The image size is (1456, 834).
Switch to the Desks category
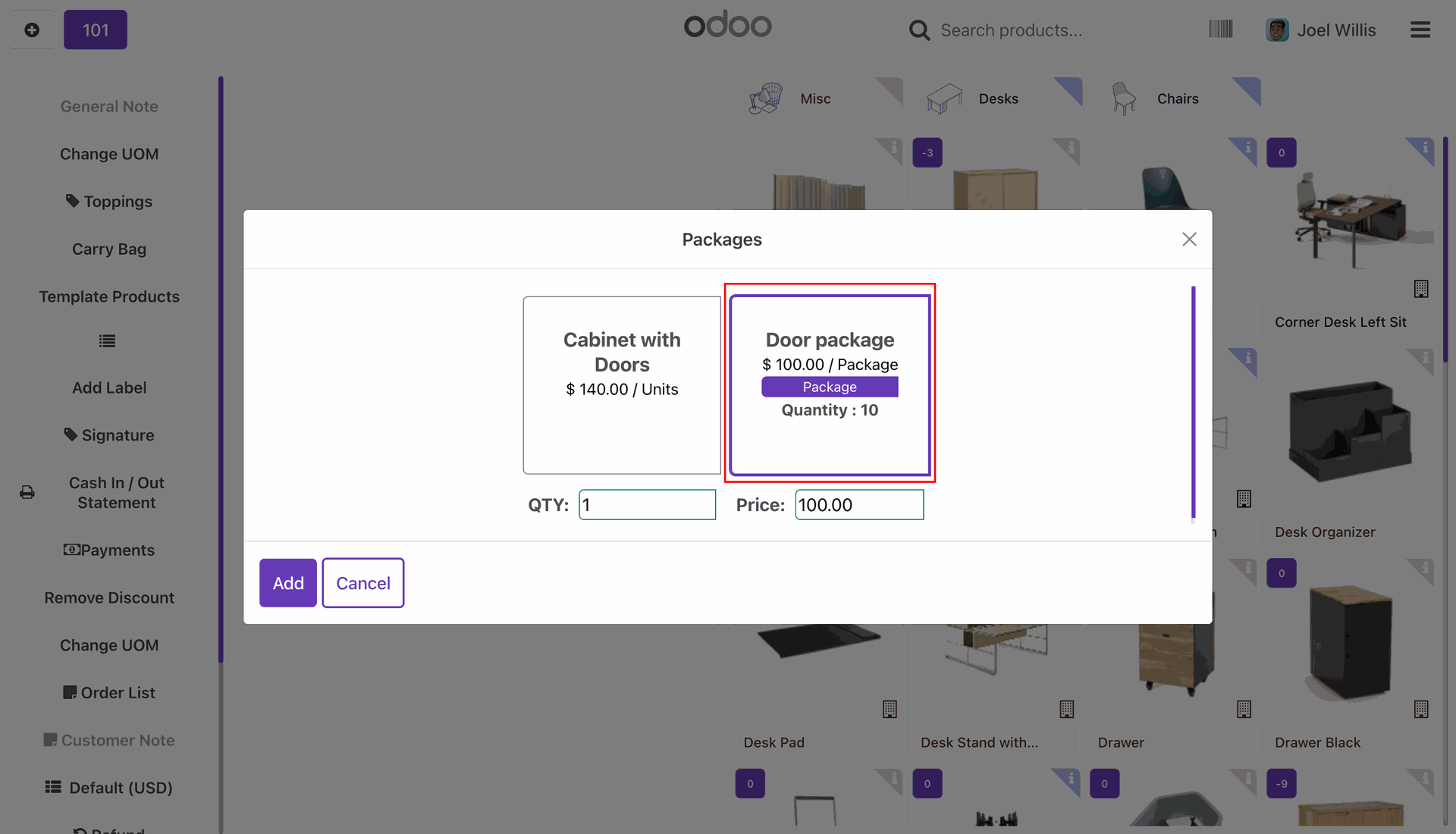tap(997, 99)
